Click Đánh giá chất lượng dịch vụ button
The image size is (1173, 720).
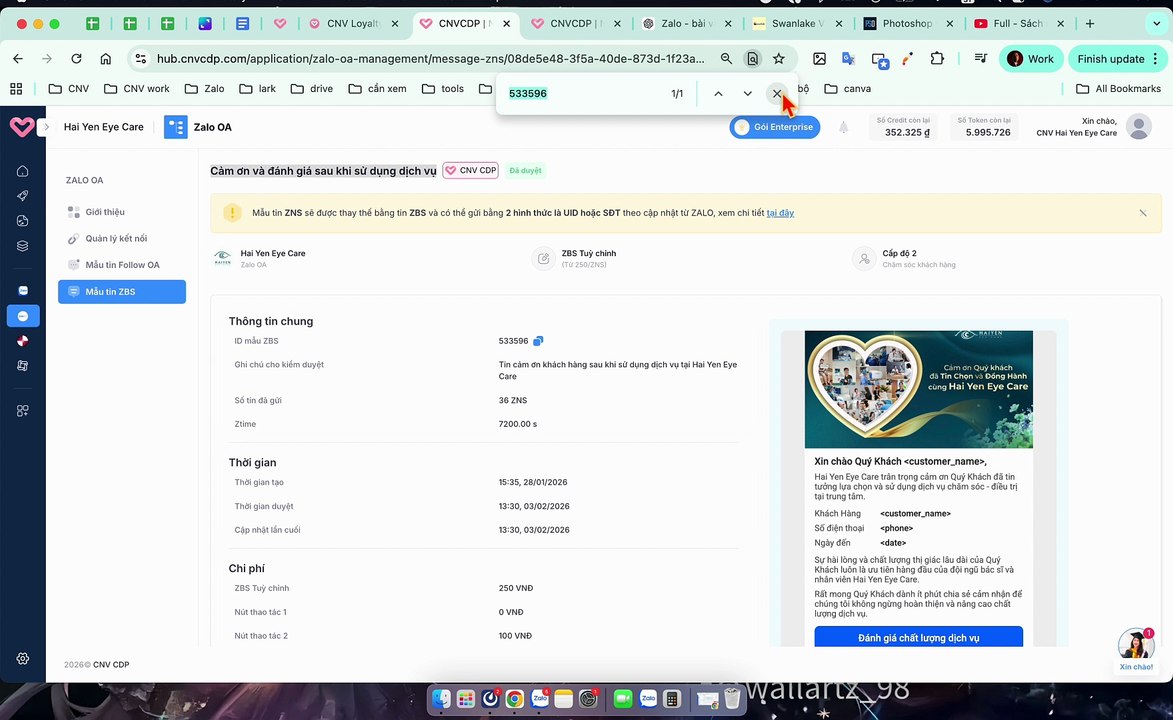tap(919, 638)
